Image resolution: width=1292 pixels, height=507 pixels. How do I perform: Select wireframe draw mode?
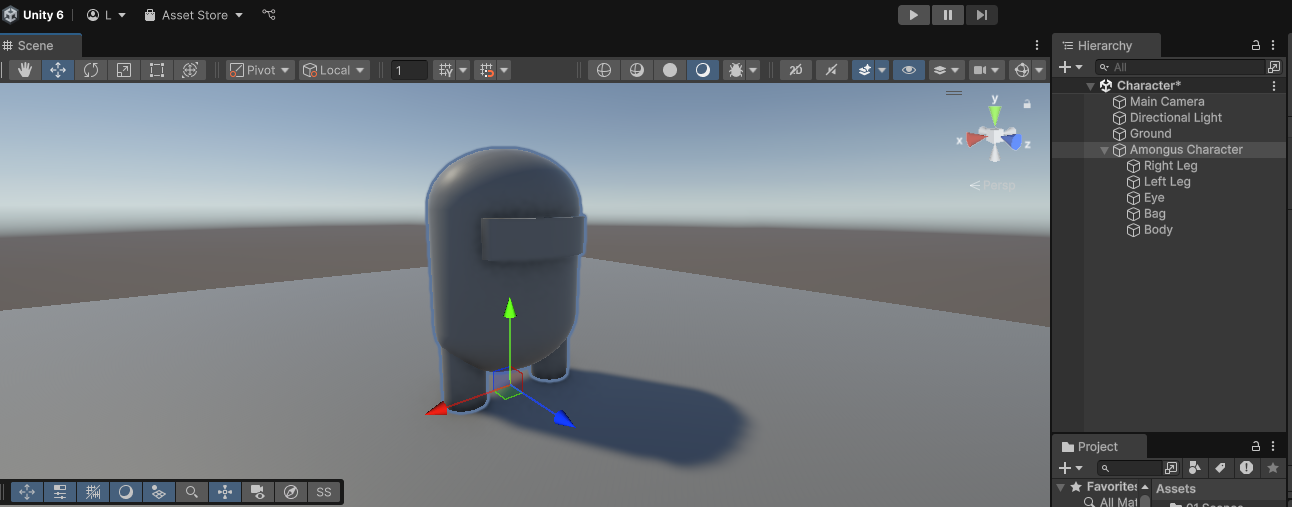603,70
